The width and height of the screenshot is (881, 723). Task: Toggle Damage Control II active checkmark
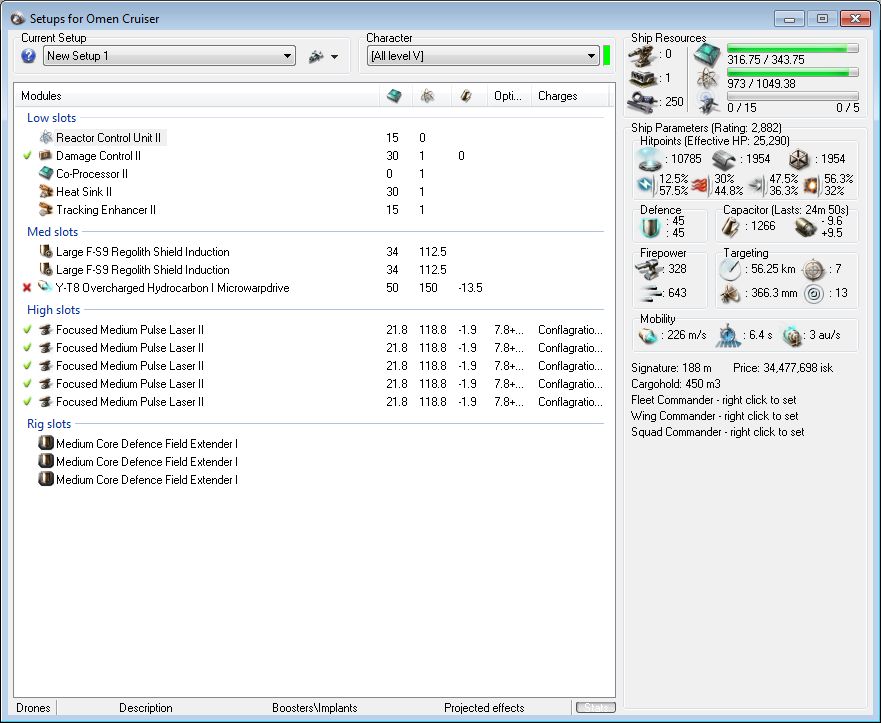click(x=27, y=156)
